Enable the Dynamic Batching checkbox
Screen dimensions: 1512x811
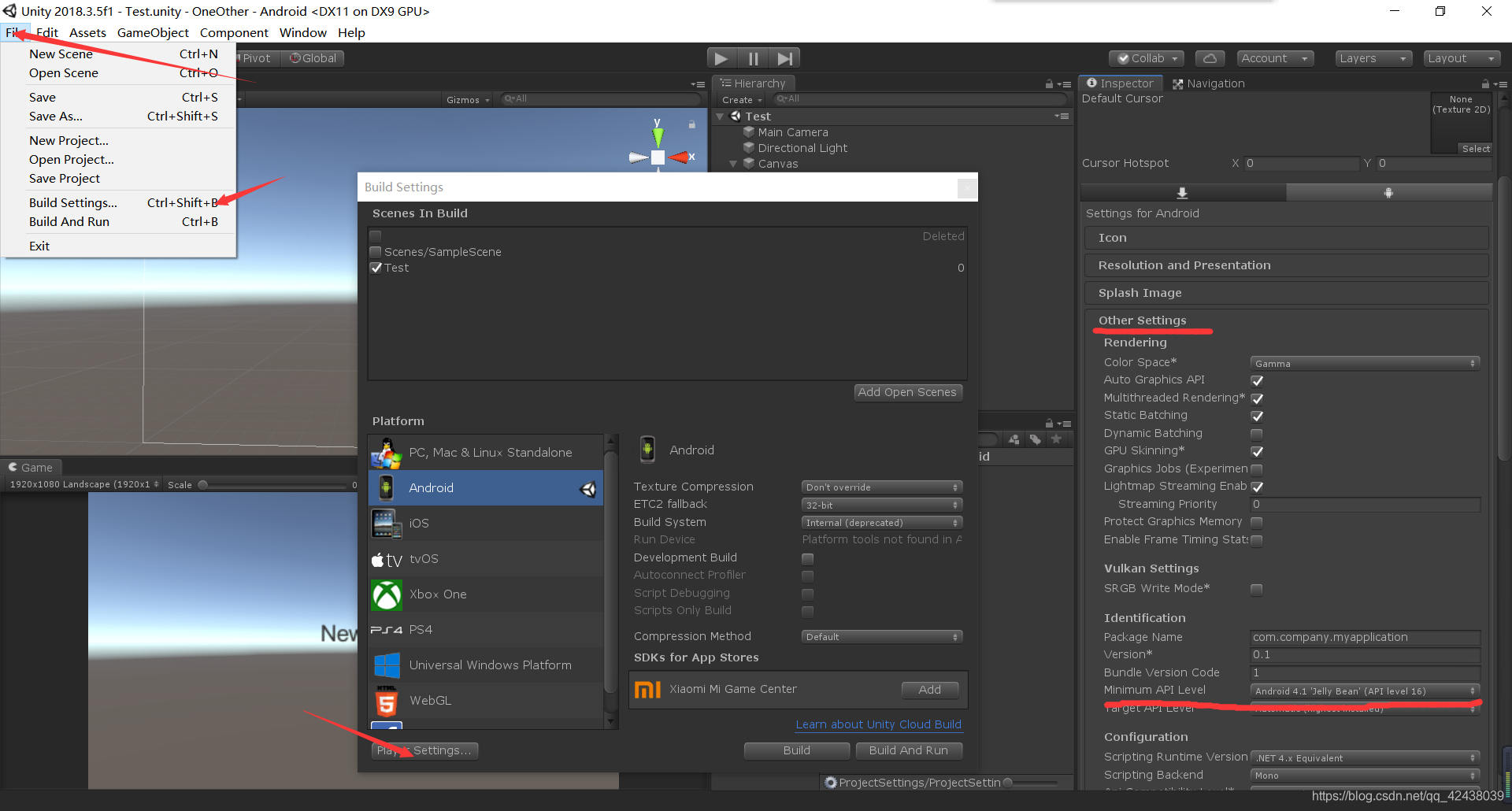pyautogui.click(x=1257, y=434)
